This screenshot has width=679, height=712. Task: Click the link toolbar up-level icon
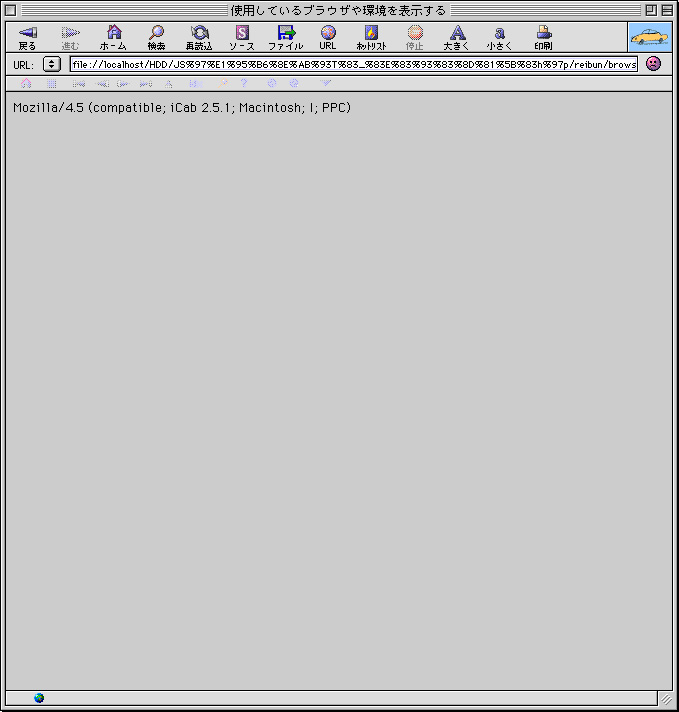(169, 84)
